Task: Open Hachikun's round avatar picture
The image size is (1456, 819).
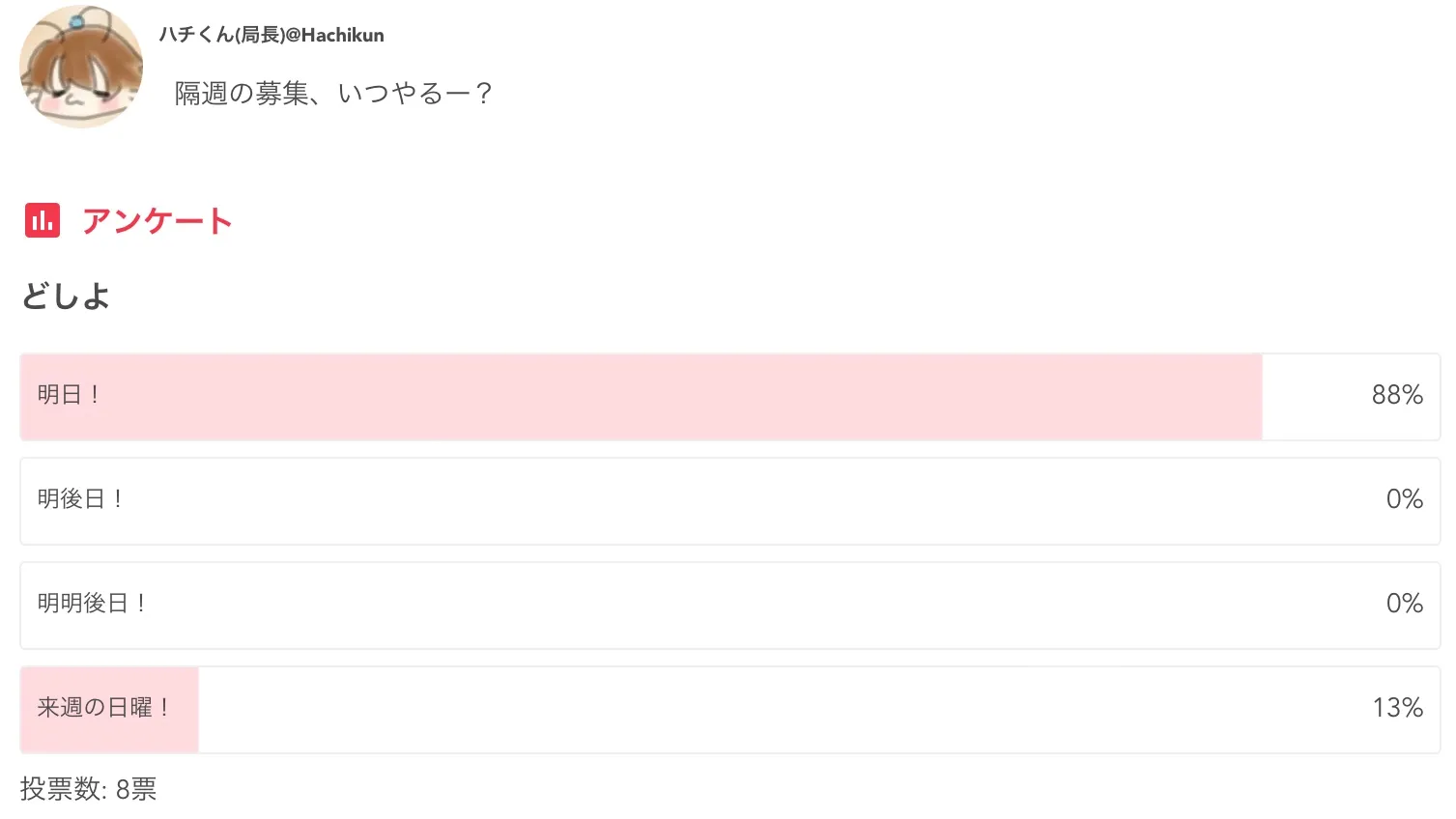Action: [81, 68]
